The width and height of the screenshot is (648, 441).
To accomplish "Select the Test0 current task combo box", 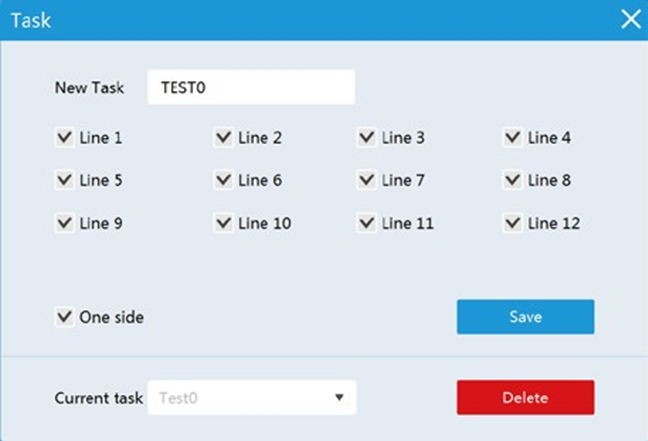I will [x=252, y=398].
